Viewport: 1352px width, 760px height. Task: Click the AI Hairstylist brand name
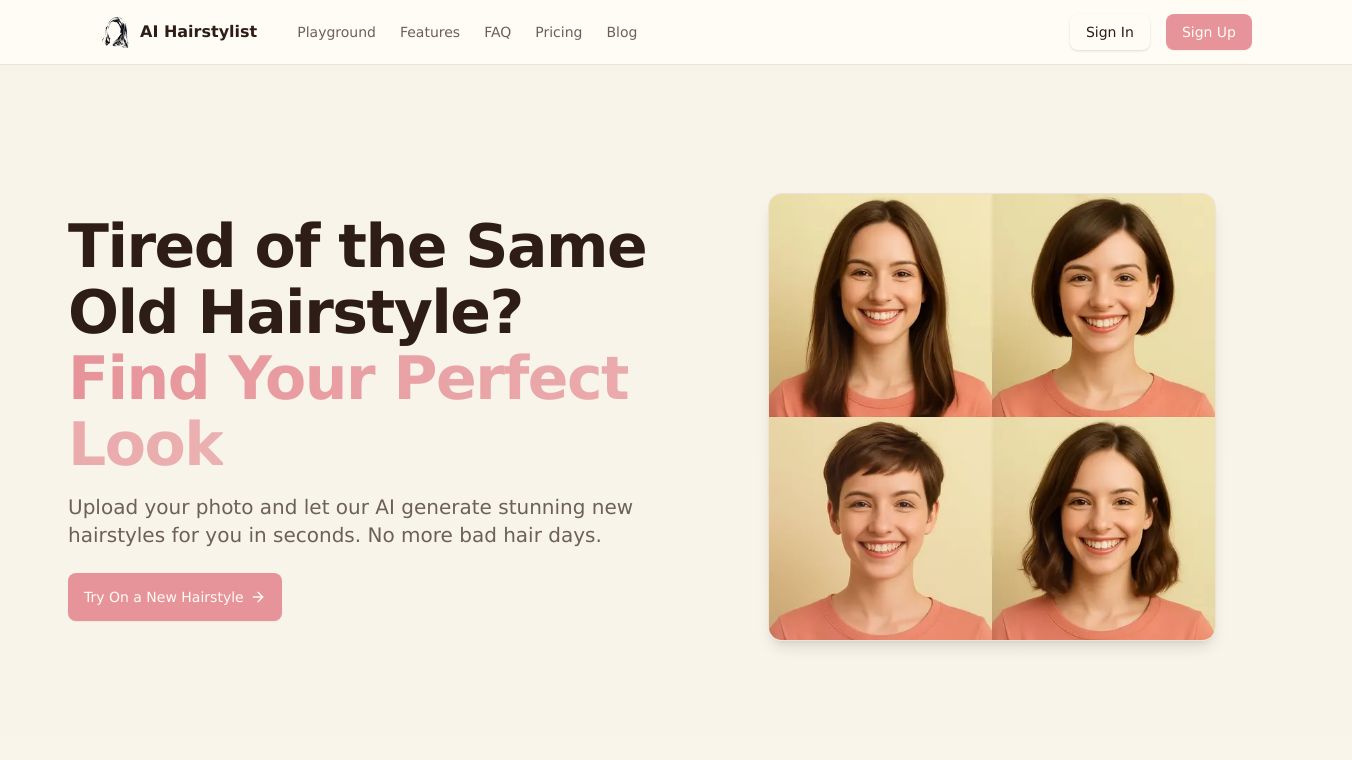(x=198, y=32)
